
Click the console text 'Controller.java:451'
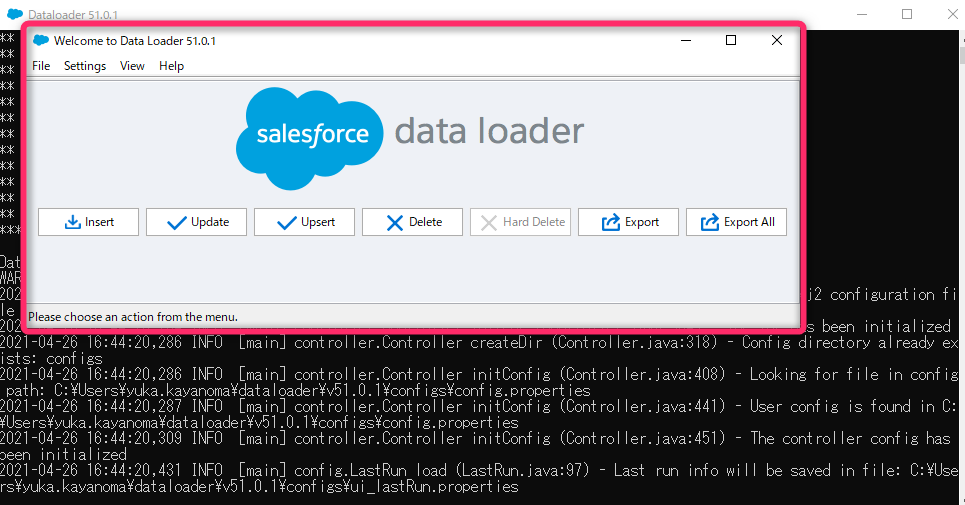(642, 438)
